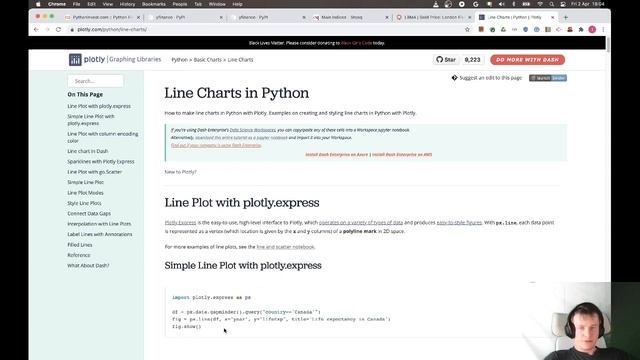The height and width of the screenshot is (360, 640).
Task: Click the browser forward arrow
Action: coord(47,29)
